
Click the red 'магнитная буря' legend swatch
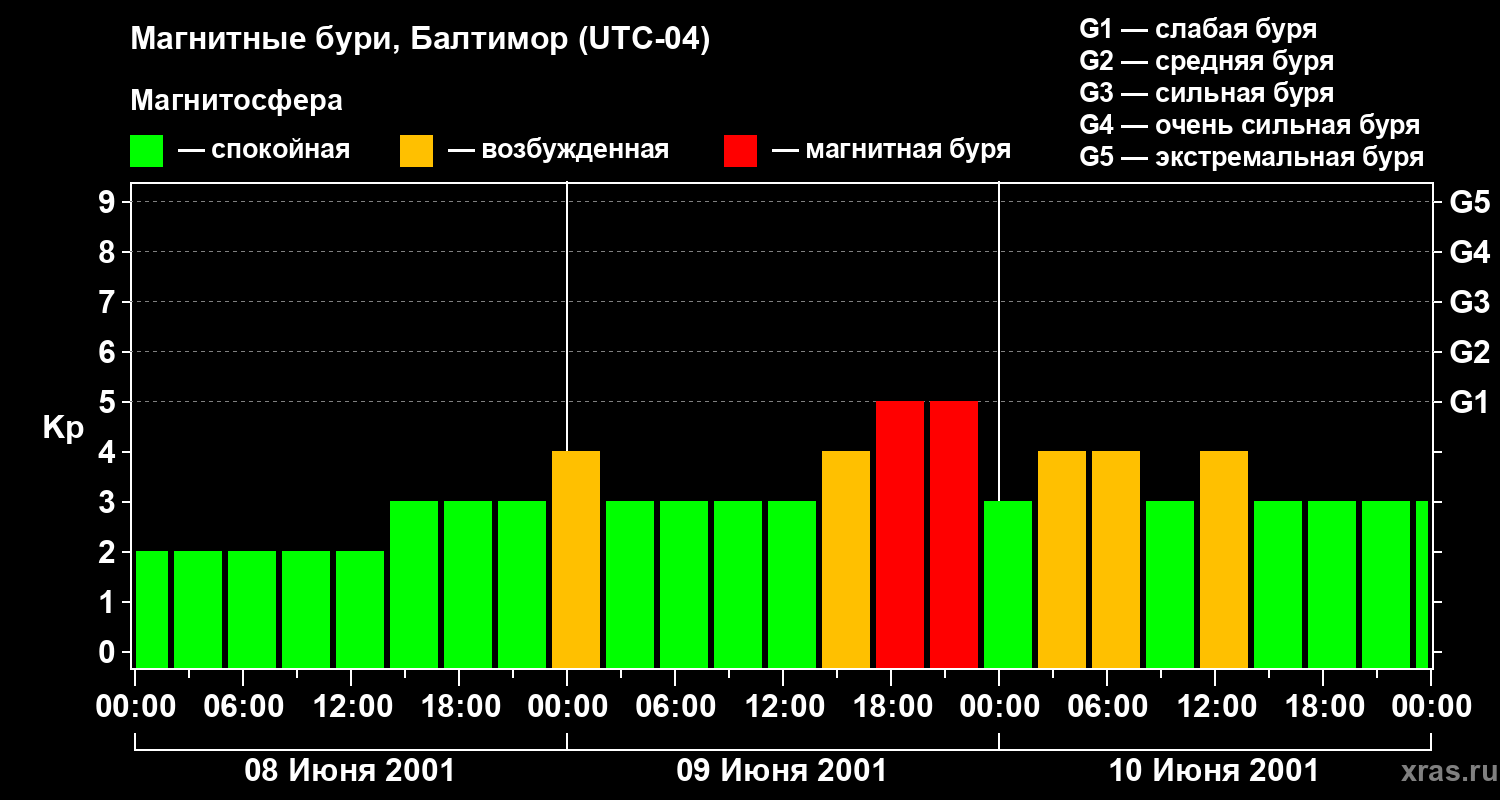pyautogui.click(x=740, y=151)
